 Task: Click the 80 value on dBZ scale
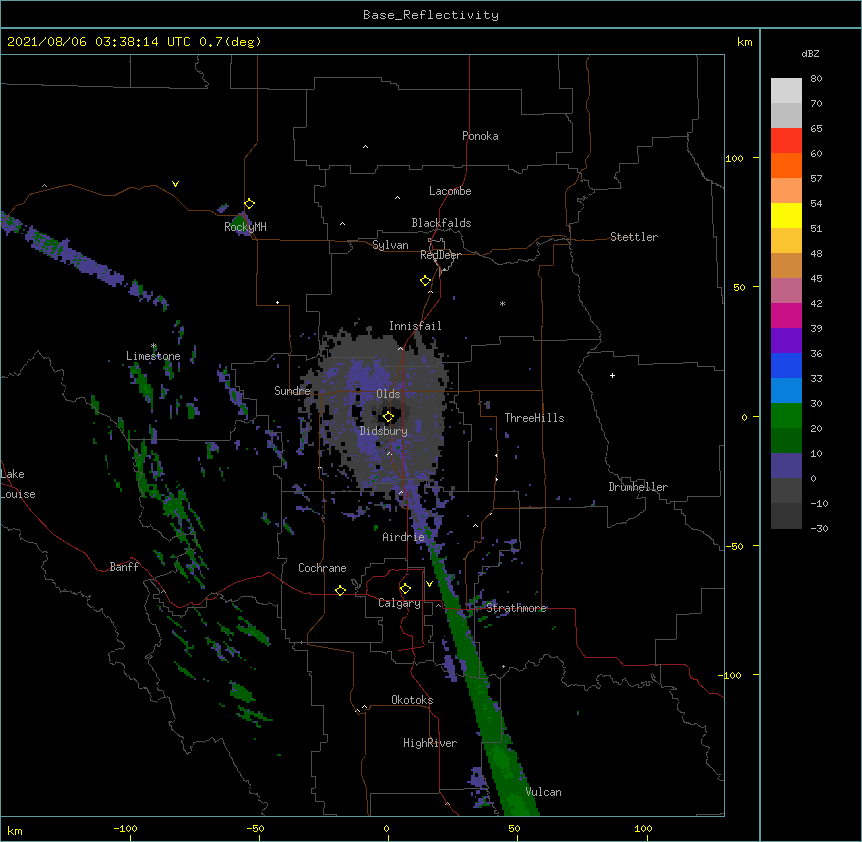coord(816,79)
